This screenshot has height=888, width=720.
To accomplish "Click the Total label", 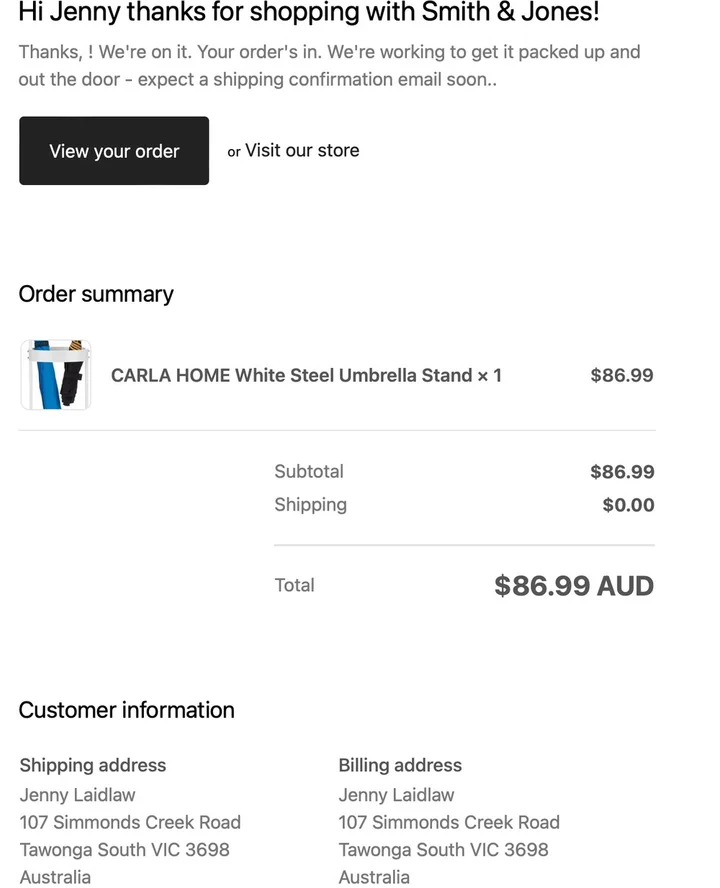I will point(294,585).
